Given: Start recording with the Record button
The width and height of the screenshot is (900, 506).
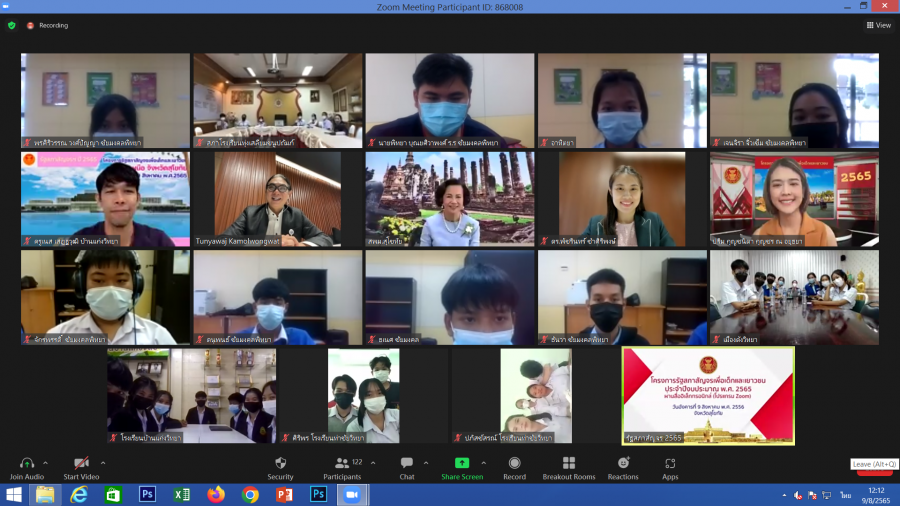Looking at the screenshot, I should [x=514, y=467].
